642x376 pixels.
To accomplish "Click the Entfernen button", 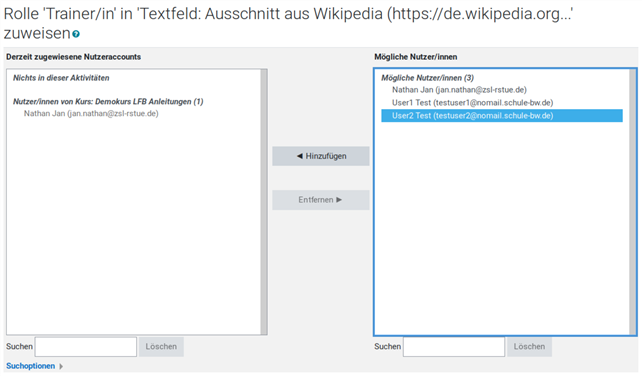I will [x=321, y=200].
